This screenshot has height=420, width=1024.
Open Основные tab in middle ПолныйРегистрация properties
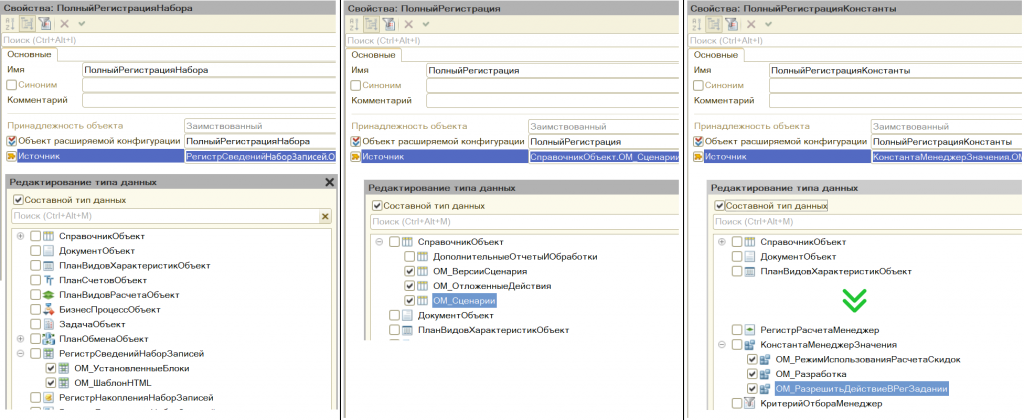(374, 55)
